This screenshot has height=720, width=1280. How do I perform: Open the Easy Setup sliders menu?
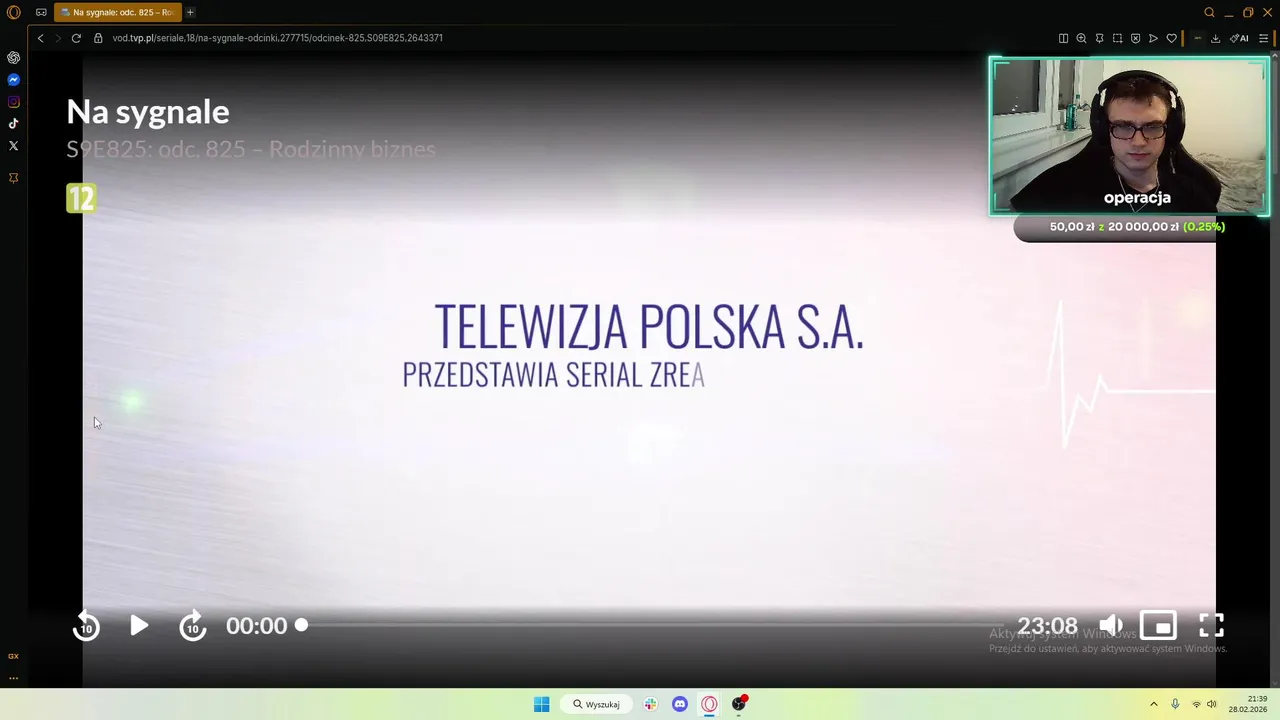click(1263, 38)
